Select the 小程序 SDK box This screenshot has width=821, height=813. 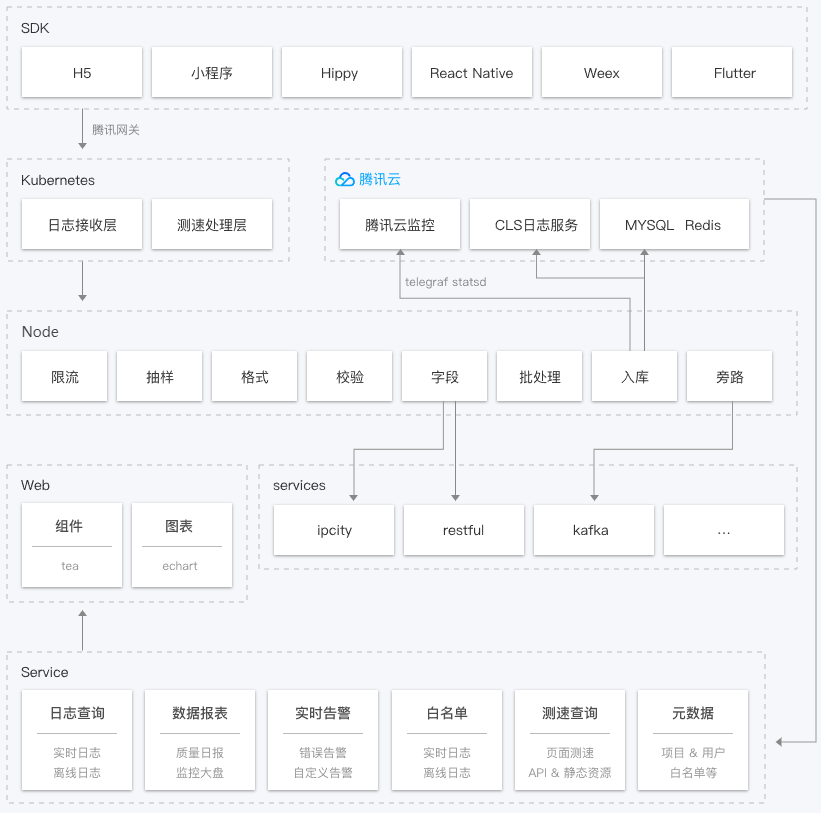[212, 72]
